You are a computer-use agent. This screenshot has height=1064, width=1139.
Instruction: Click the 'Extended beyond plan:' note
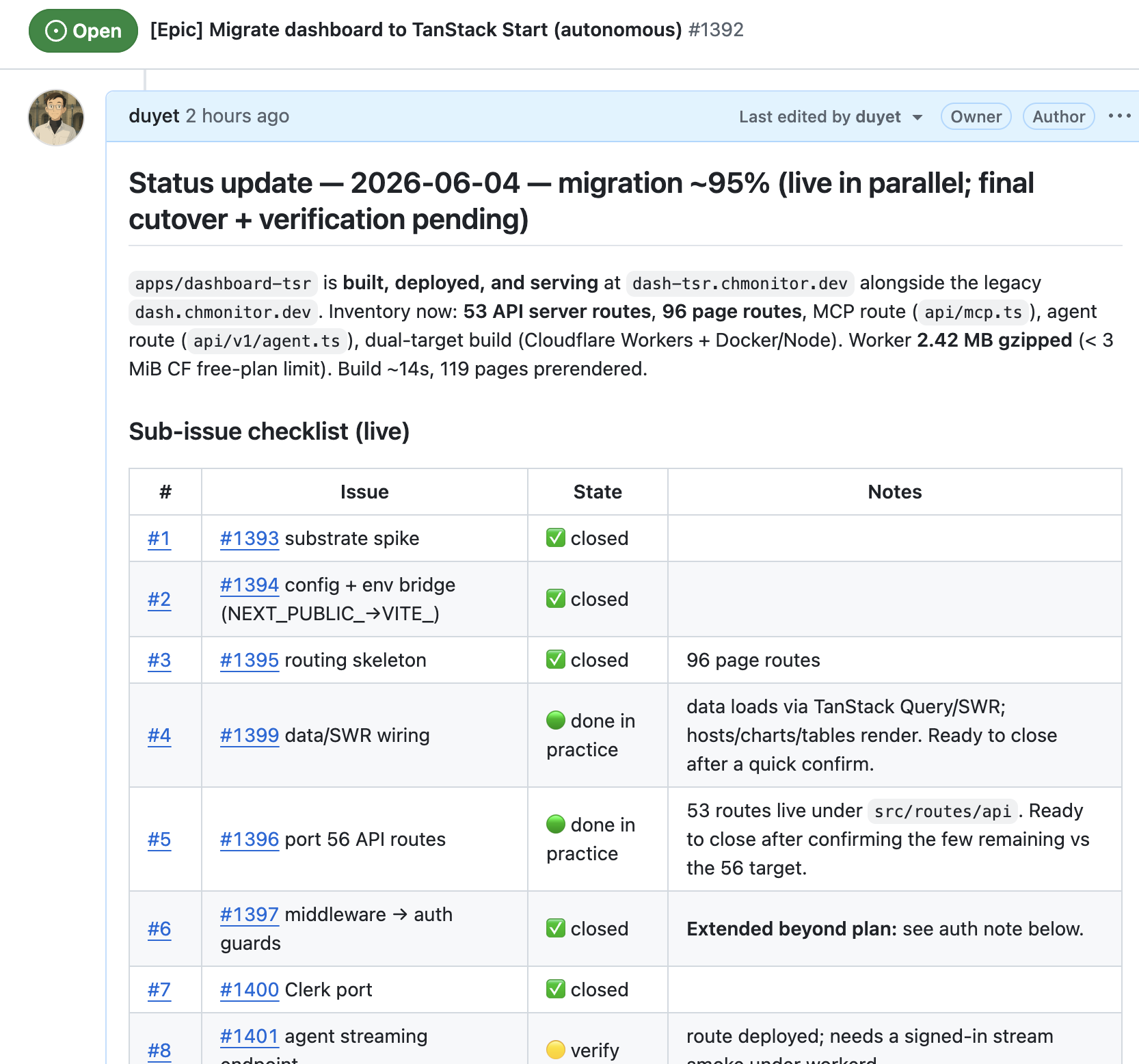792,929
